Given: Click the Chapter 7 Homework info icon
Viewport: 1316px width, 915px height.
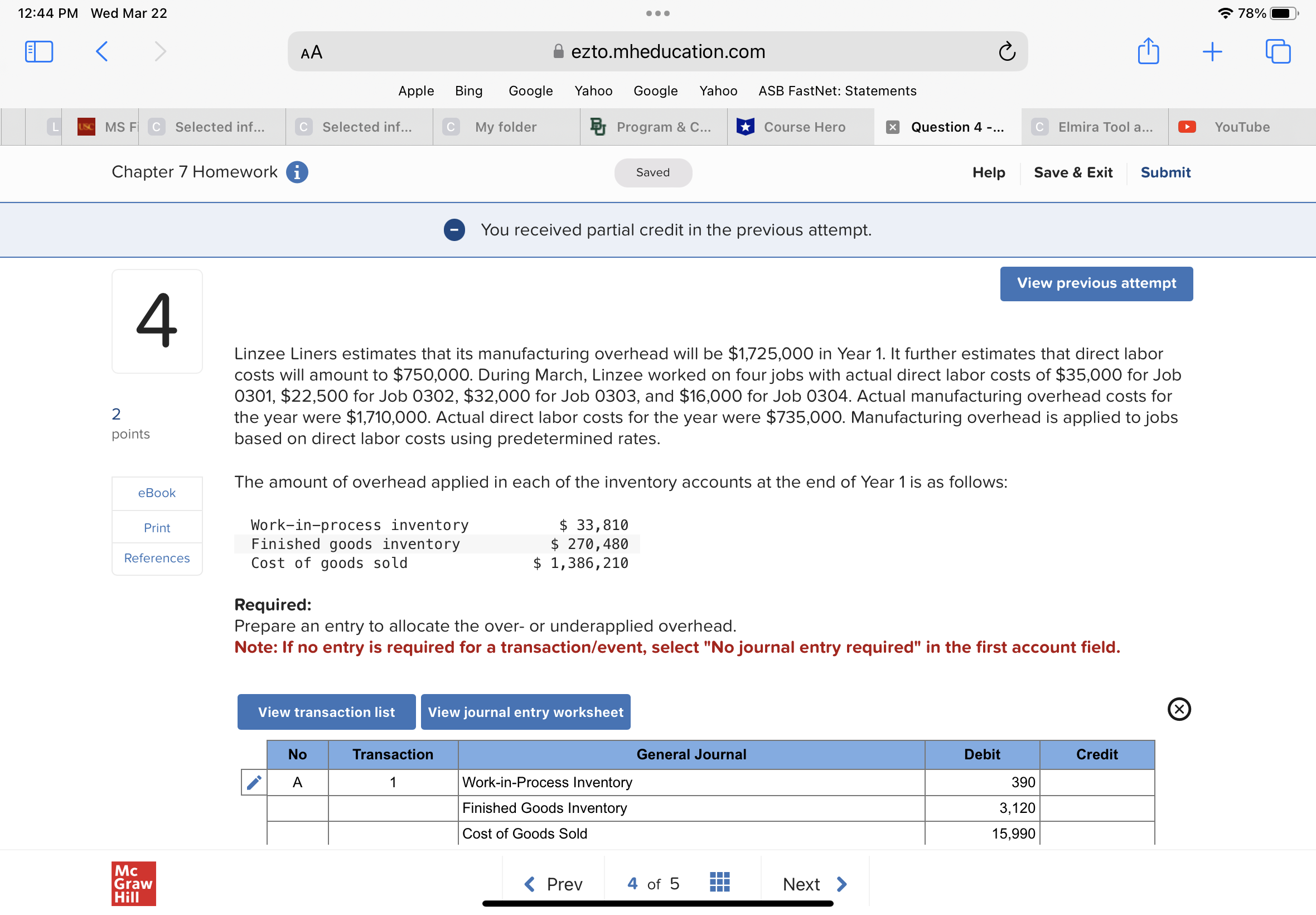Looking at the screenshot, I should (297, 172).
